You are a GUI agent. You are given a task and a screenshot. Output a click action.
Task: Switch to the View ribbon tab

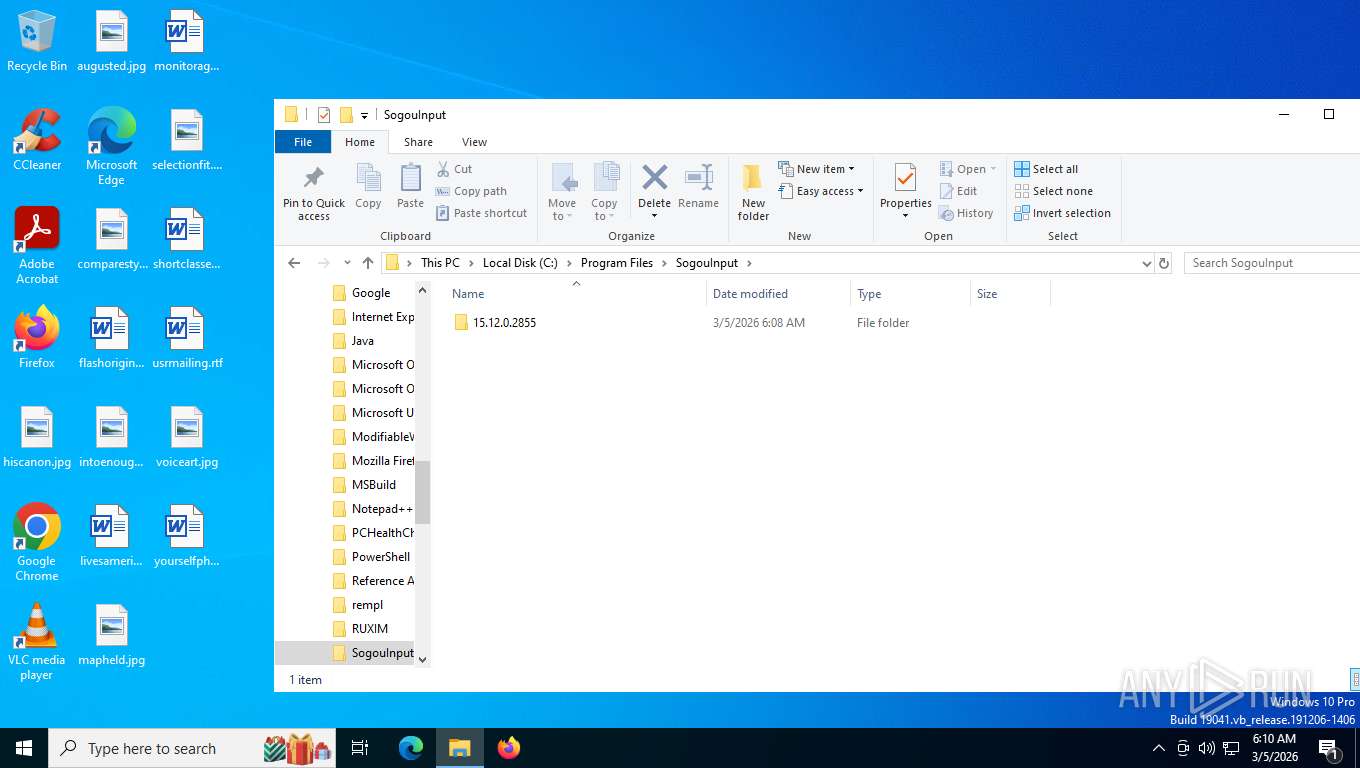[x=474, y=142]
